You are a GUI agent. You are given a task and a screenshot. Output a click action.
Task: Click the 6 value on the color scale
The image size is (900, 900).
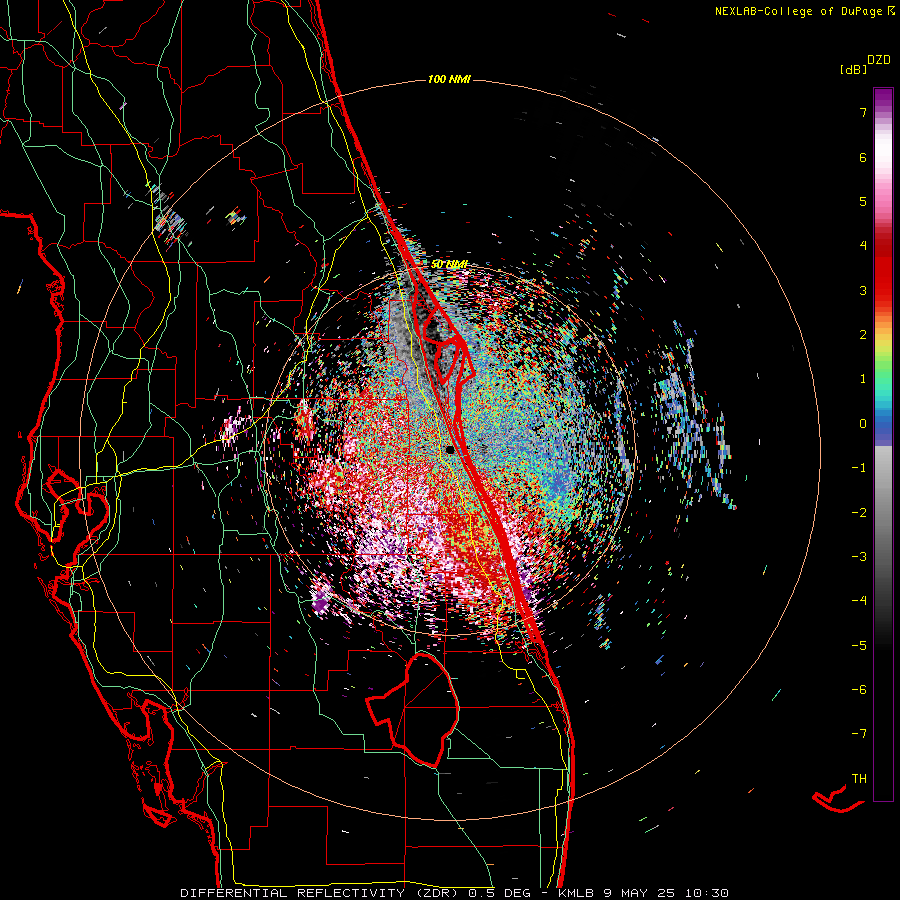863,157
